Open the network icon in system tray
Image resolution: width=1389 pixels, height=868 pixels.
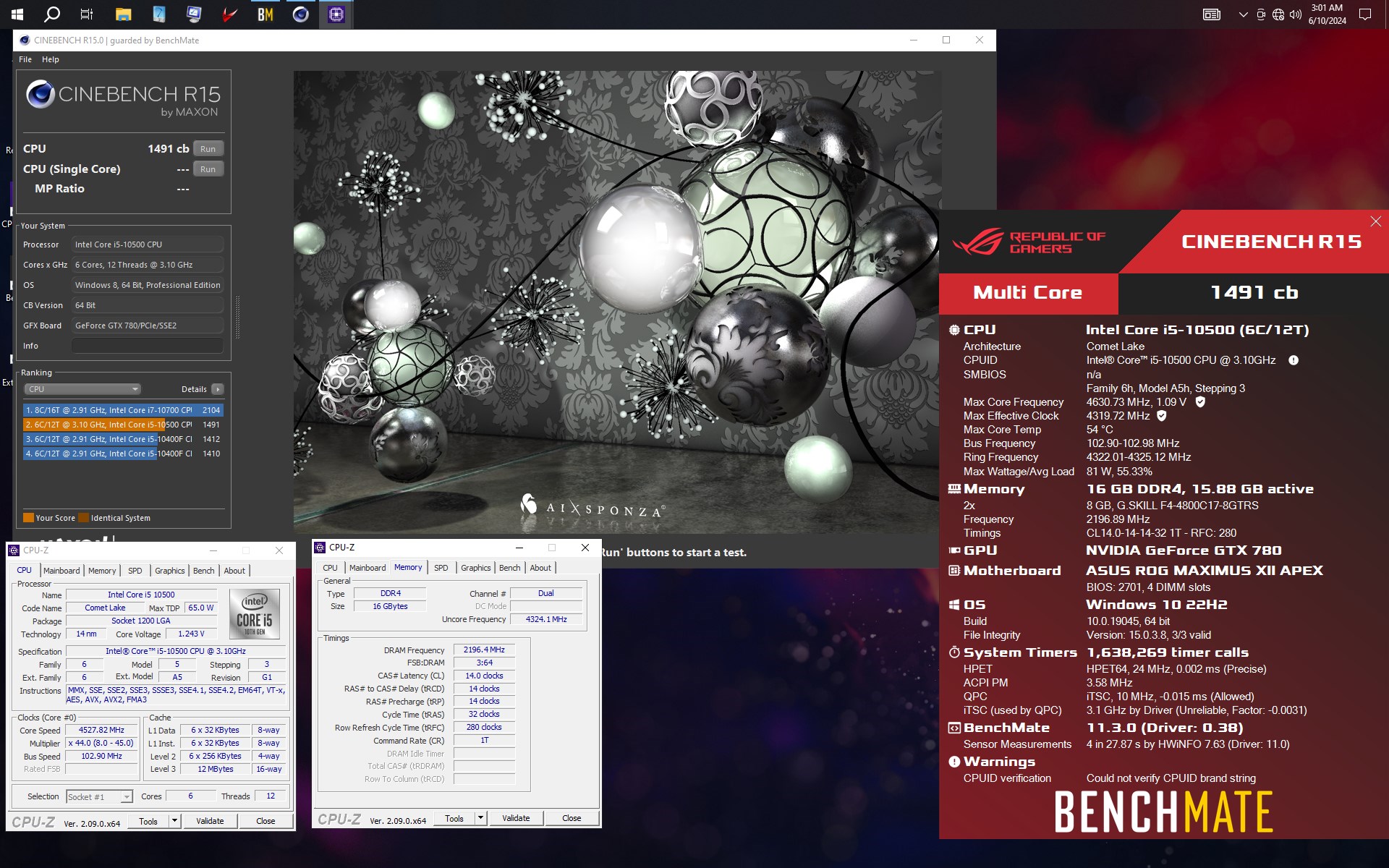click(1278, 14)
